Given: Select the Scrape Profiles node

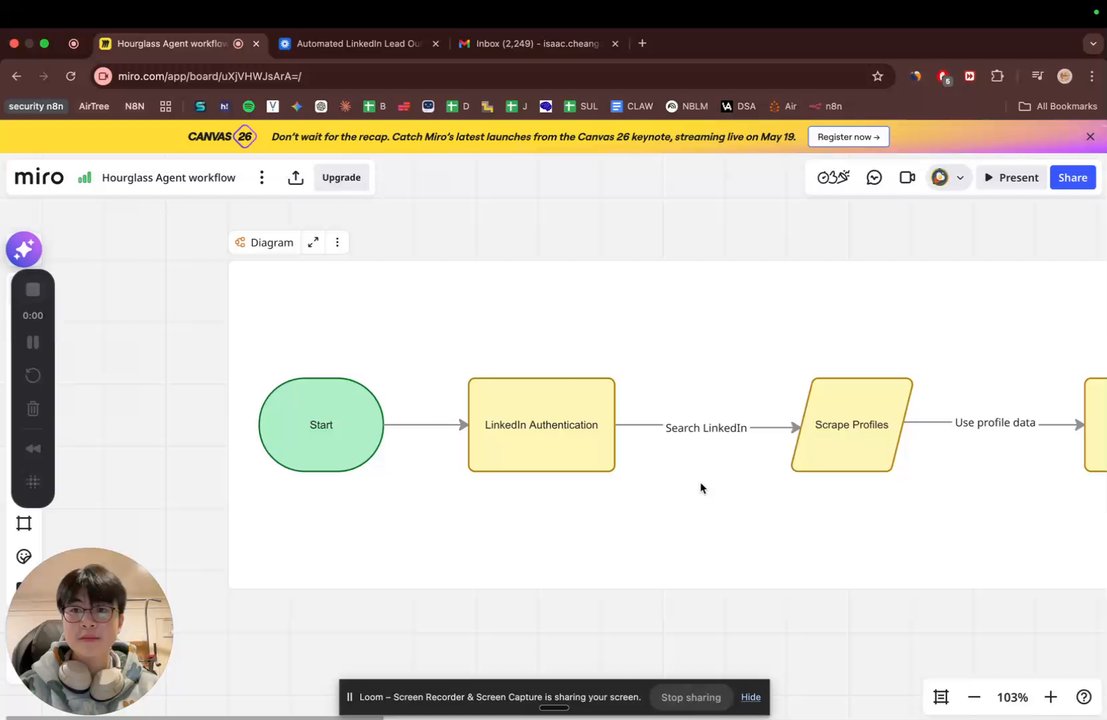Looking at the screenshot, I should click(851, 425).
